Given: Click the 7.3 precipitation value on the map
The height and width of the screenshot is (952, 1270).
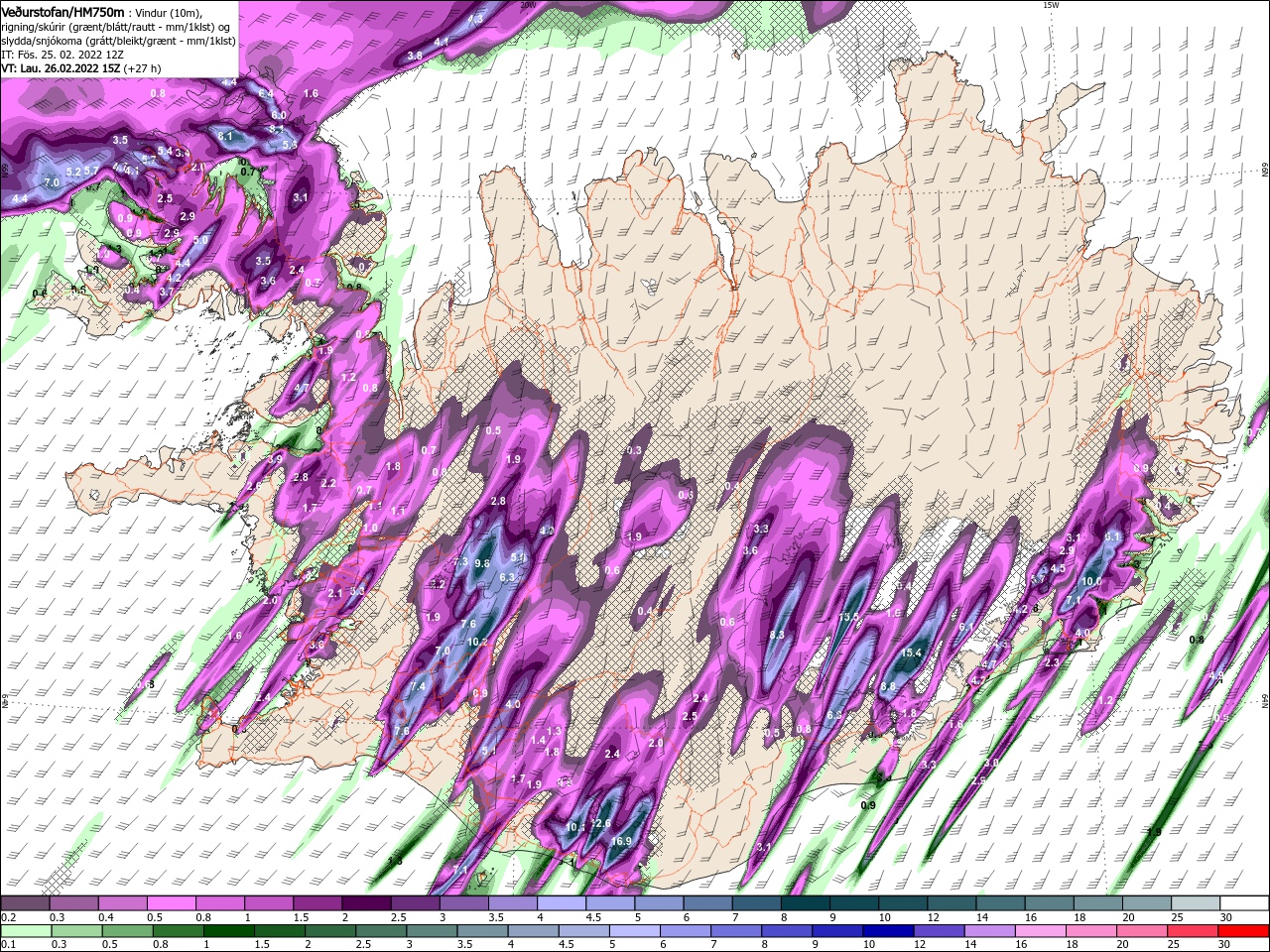Looking at the screenshot, I should (x=460, y=562).
